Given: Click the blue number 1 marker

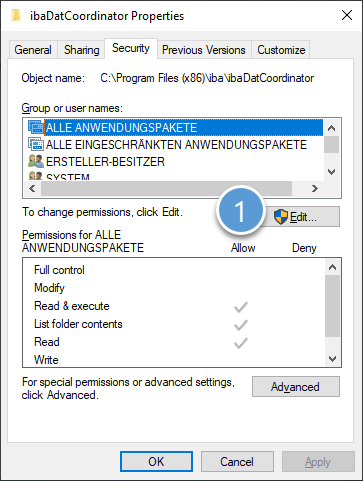Looking at the screenshot, I should 240,211.
